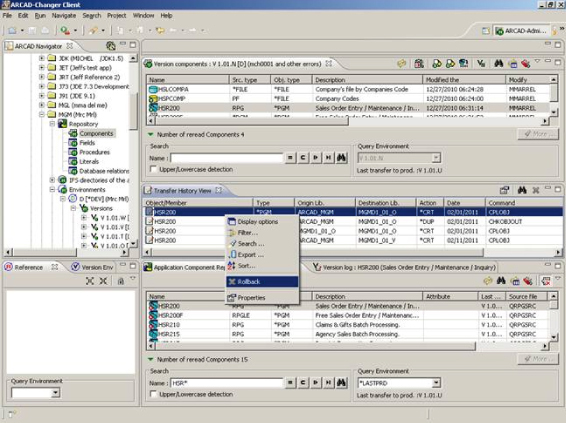Click binoculars search button beside upper Name field
The height and width of the screenshot is (423, 566).
coord(341,158)
